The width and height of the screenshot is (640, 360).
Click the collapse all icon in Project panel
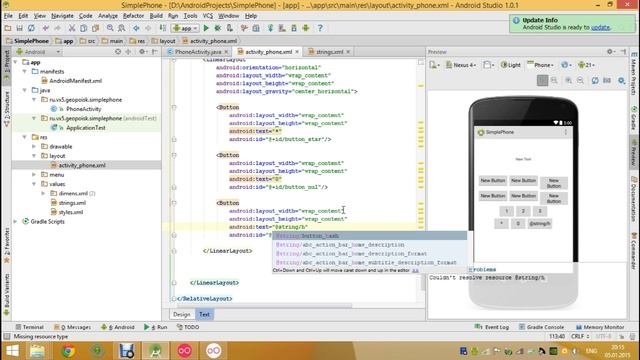pos(128,52)
